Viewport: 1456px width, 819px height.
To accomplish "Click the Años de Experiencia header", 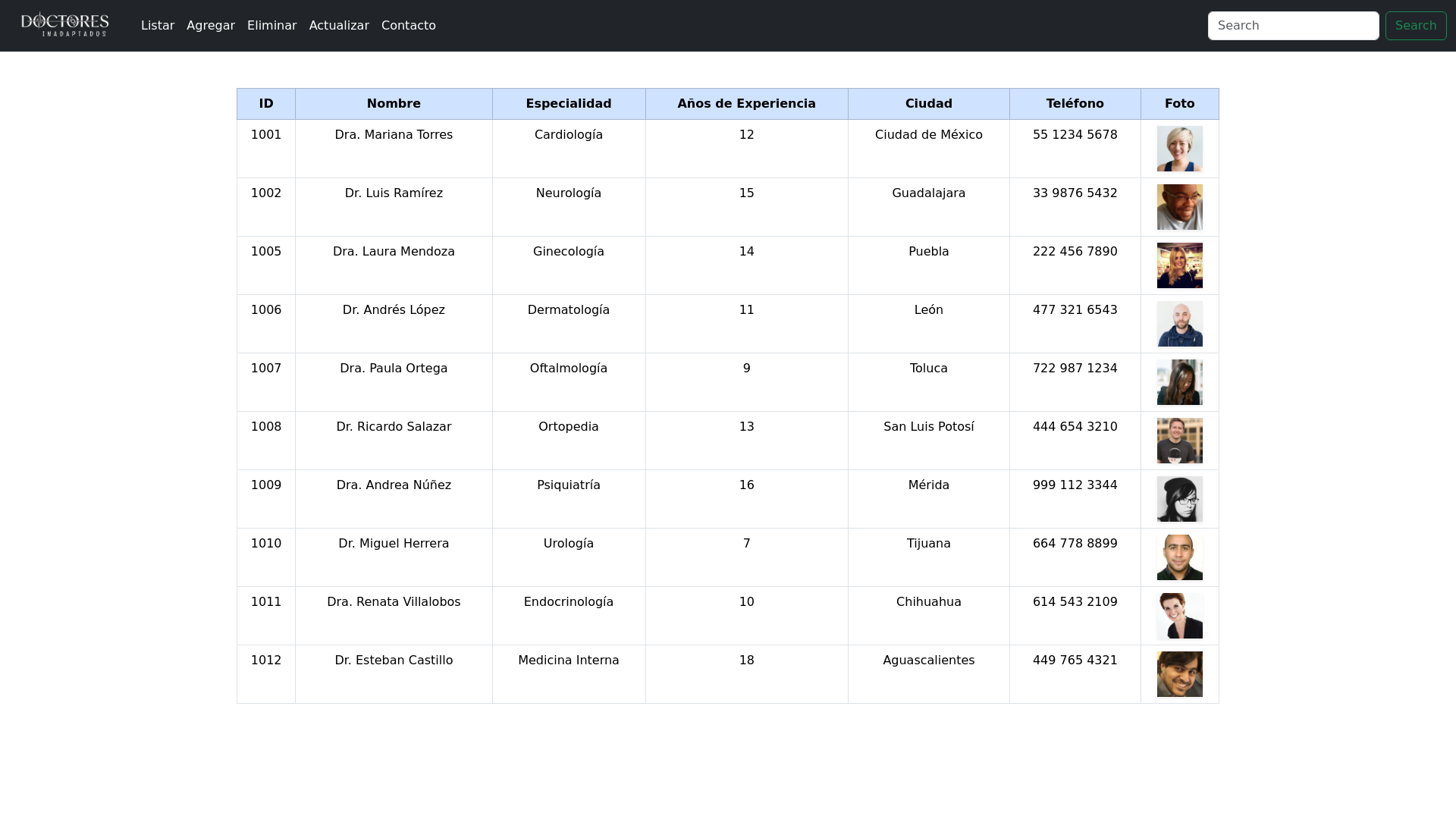I will tap(747, 104).
